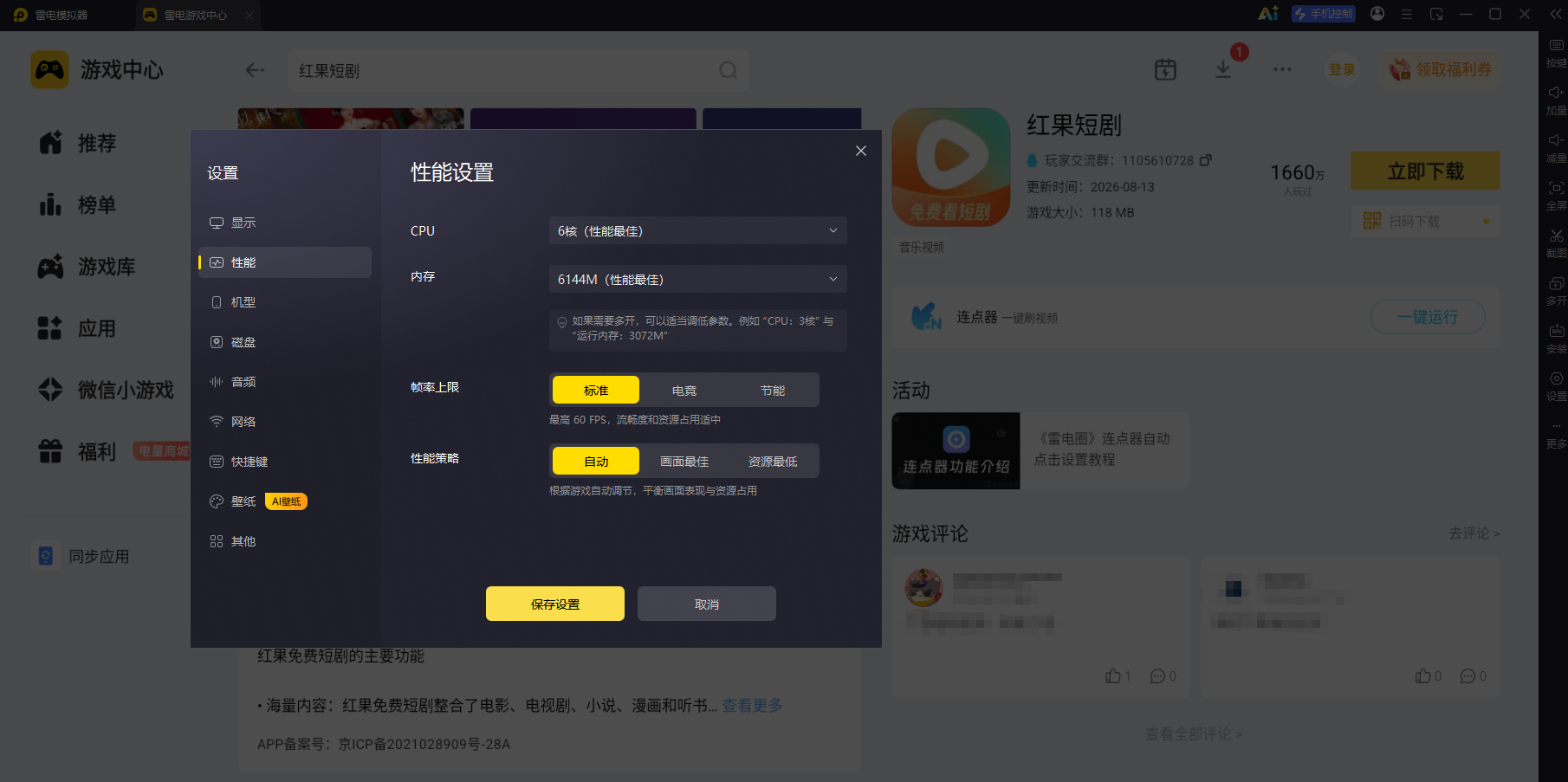The width and height of the screenshot is (1568, 782).
Task: Open 多开 multi-instance toolbar icon
Action: (1556, 292)
